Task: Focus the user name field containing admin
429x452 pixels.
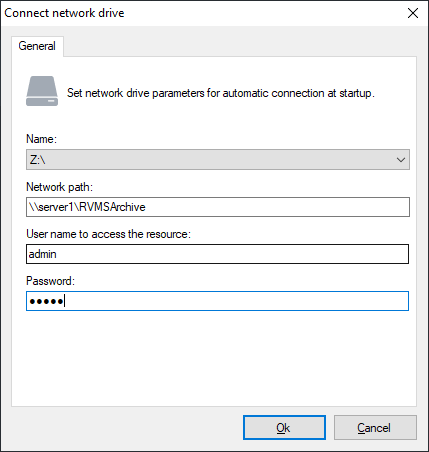Action: pos(218,254)
